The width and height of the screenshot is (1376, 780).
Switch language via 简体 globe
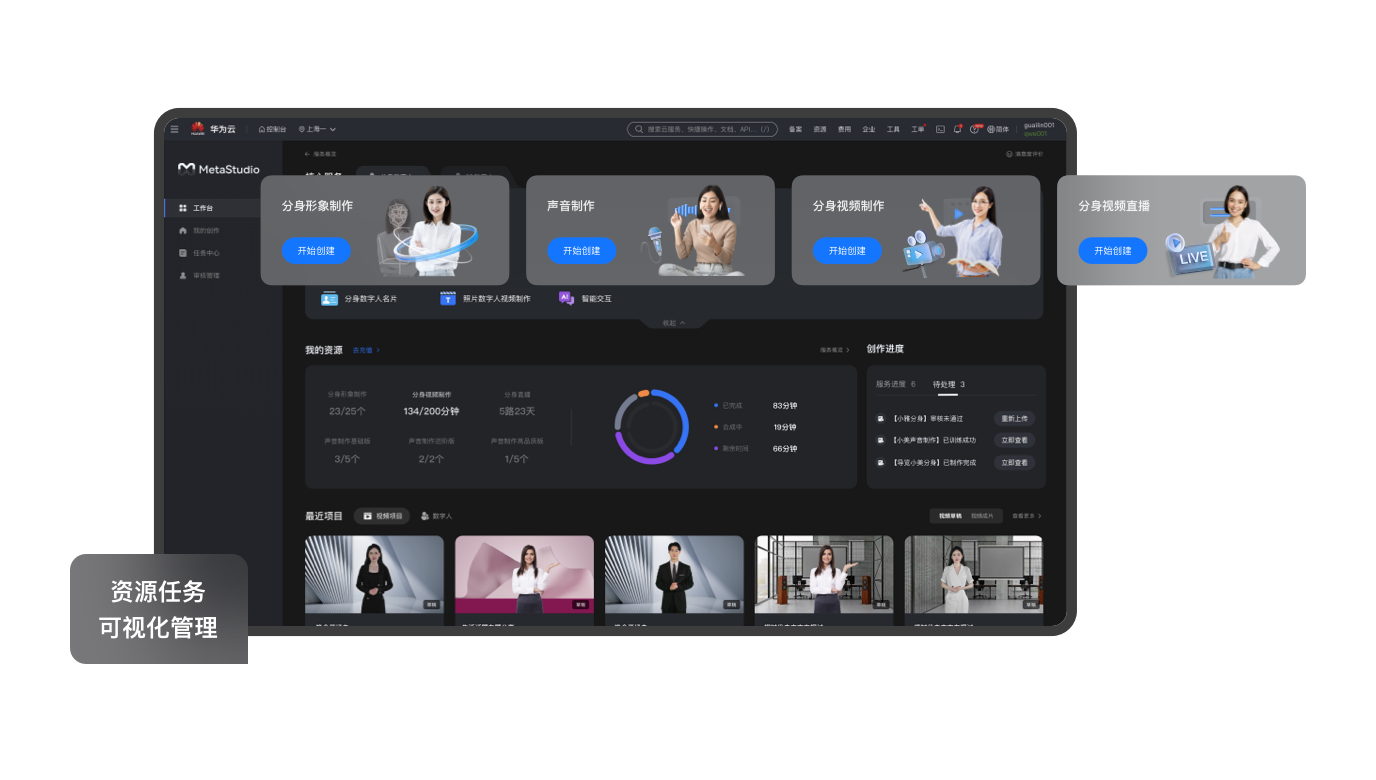pyautogui.click(x=998, y=129)
